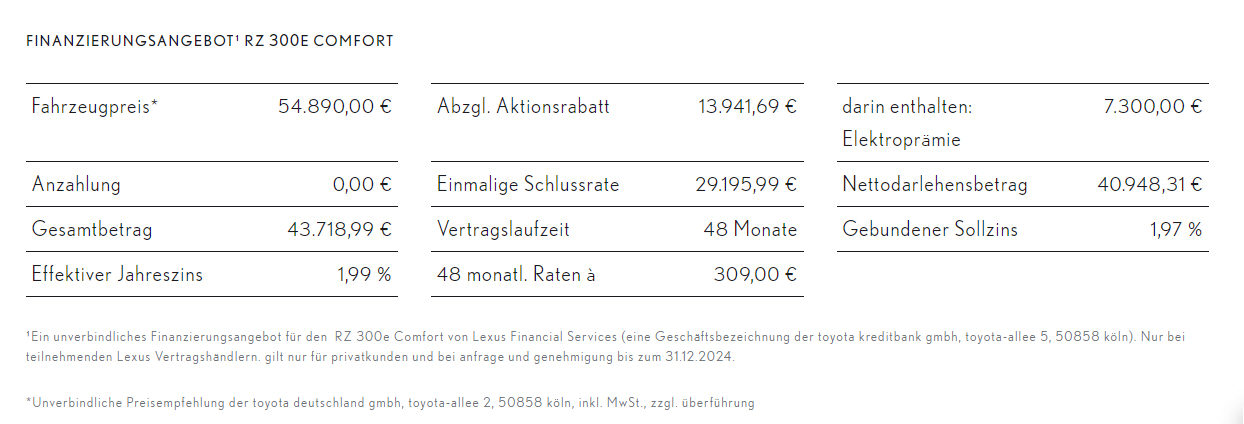Viewport: 1244px width, 424px height.
Task: Select the Elektroprämie label
Action: 901,140
